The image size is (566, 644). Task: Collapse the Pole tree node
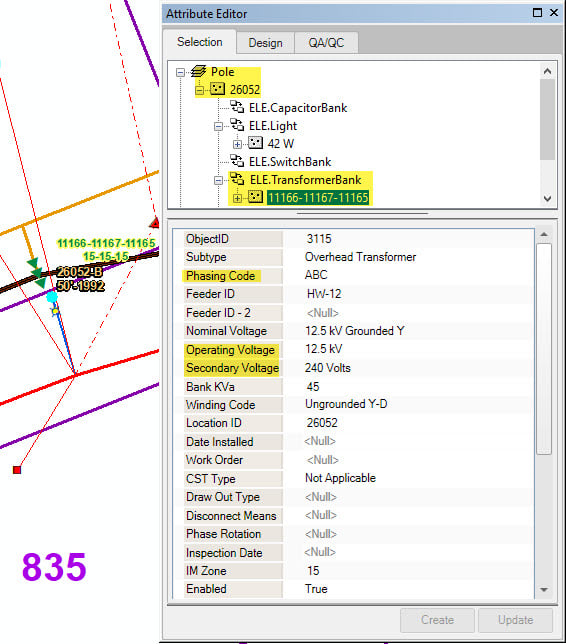(180, 72)
